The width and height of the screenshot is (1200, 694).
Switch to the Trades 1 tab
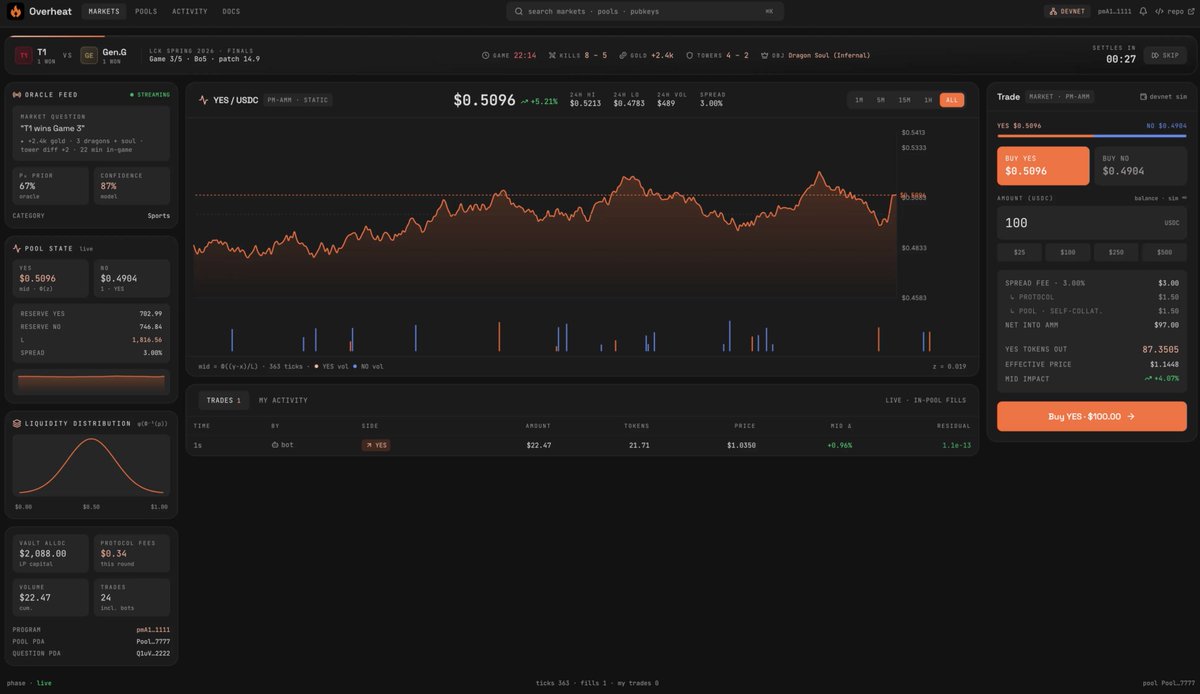(224, 400)
